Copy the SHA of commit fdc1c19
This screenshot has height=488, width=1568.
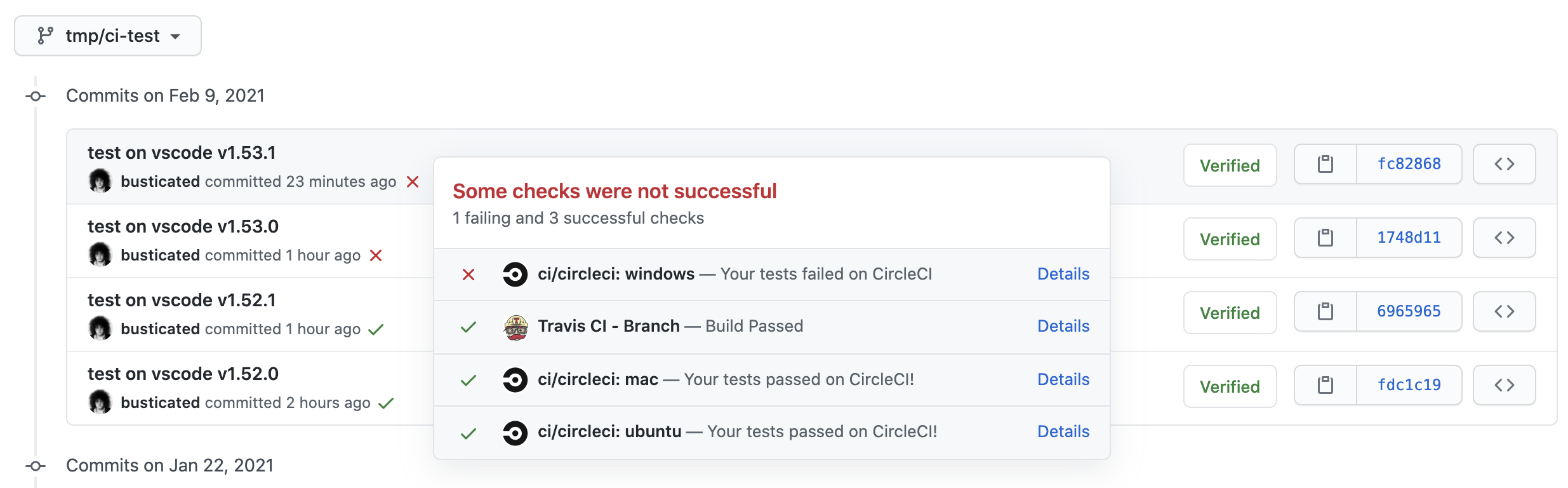pos(1326,384)
